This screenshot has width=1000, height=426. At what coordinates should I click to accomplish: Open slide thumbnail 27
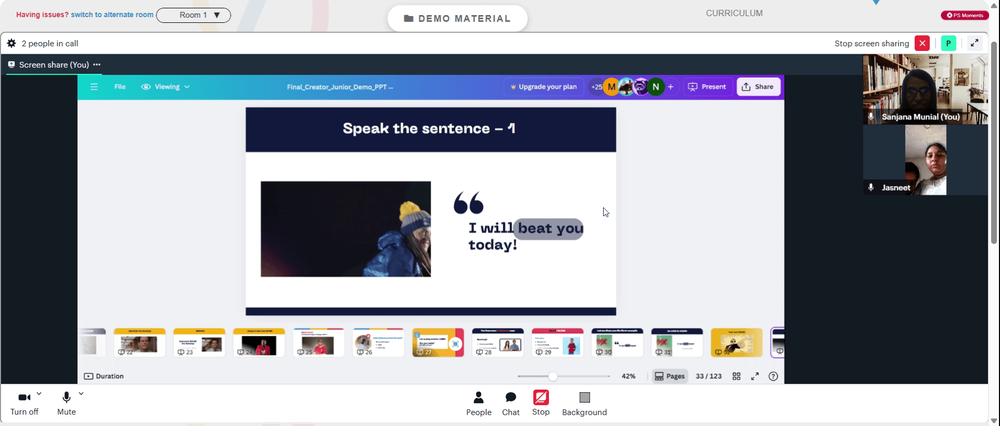[438, 343]
